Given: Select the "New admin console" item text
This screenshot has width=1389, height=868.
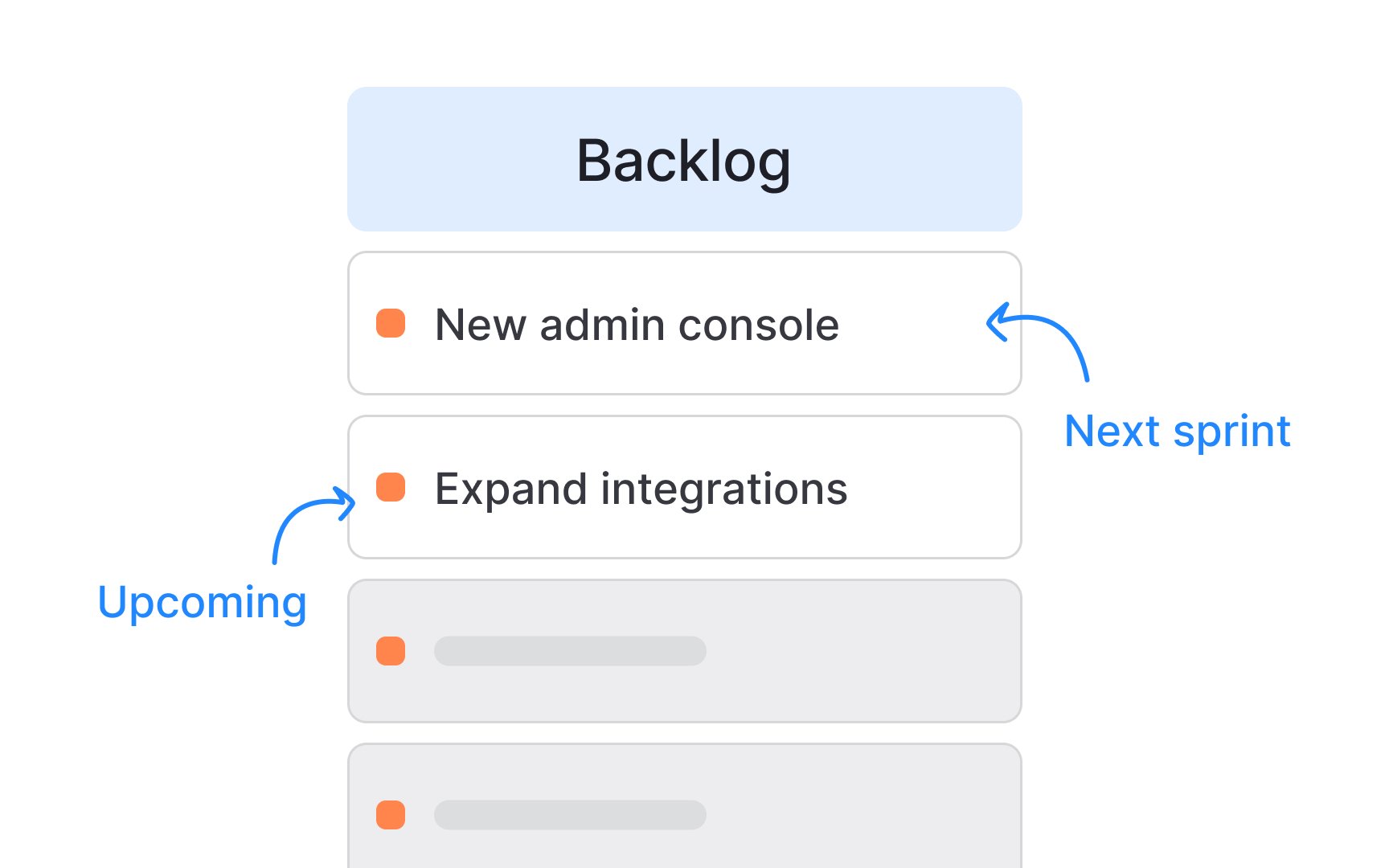Looking at the screenshot, I should 637,325.
